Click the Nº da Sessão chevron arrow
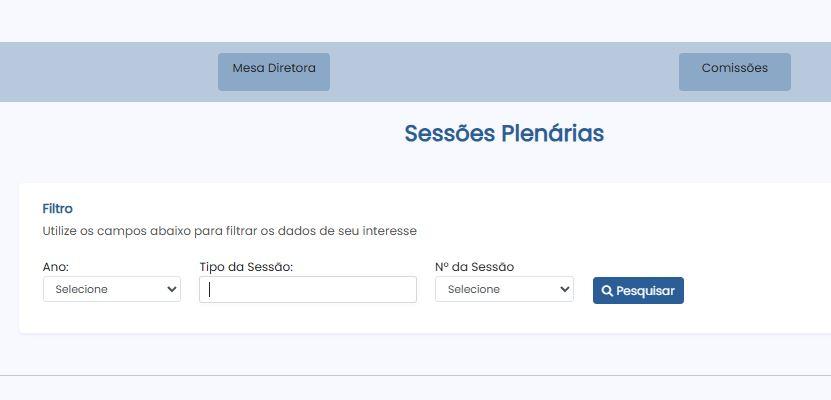The width and height of the screenshot is (831, 400). (x=565, y=289)
